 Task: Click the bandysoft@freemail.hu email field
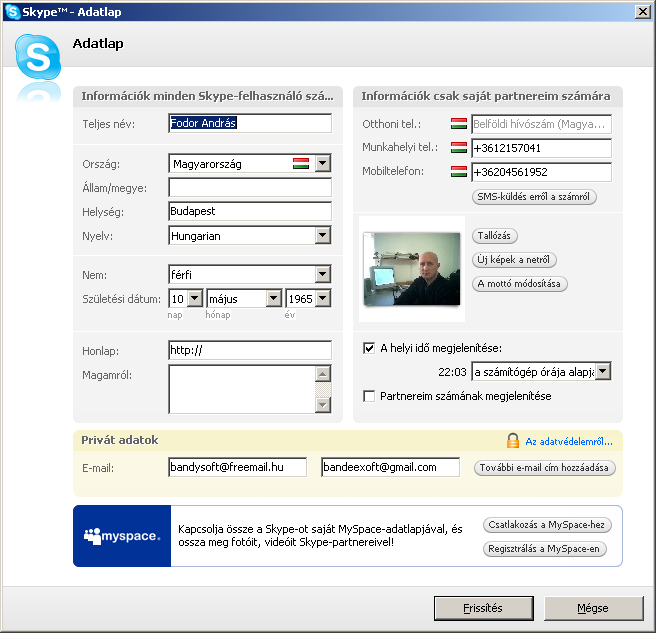238,467
